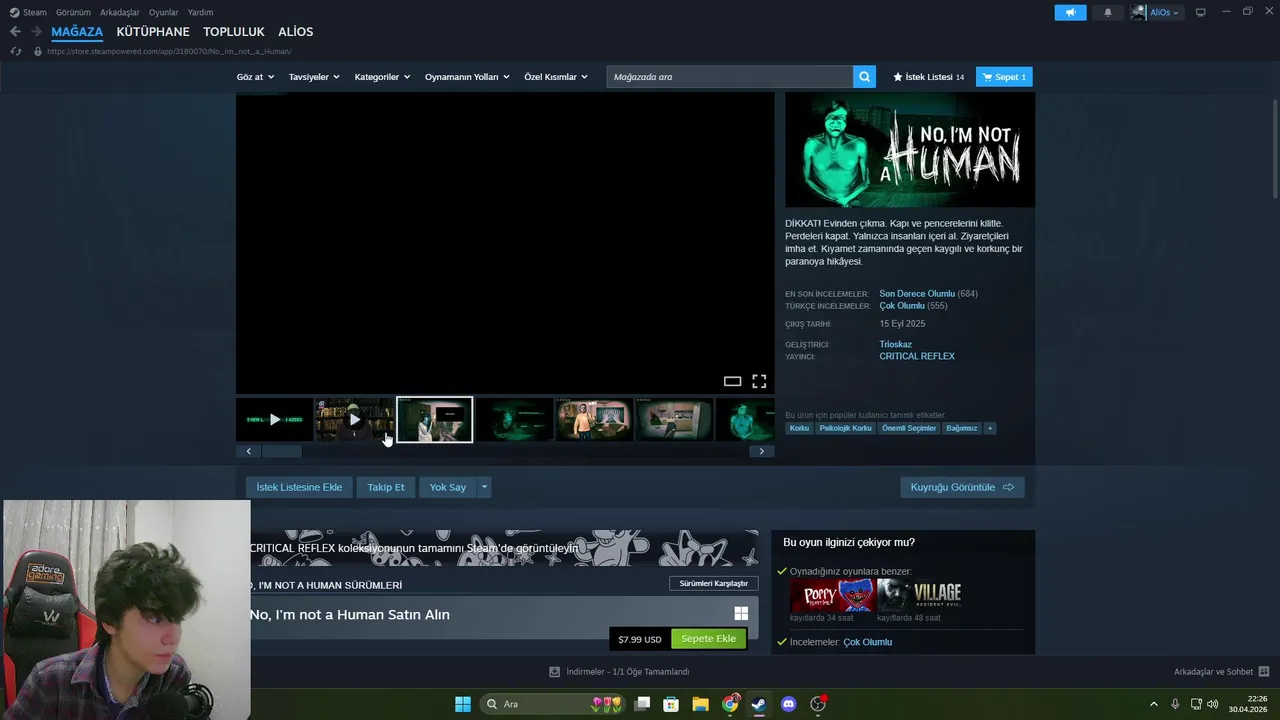Open Discord from the taskbar

coord(788,704)
